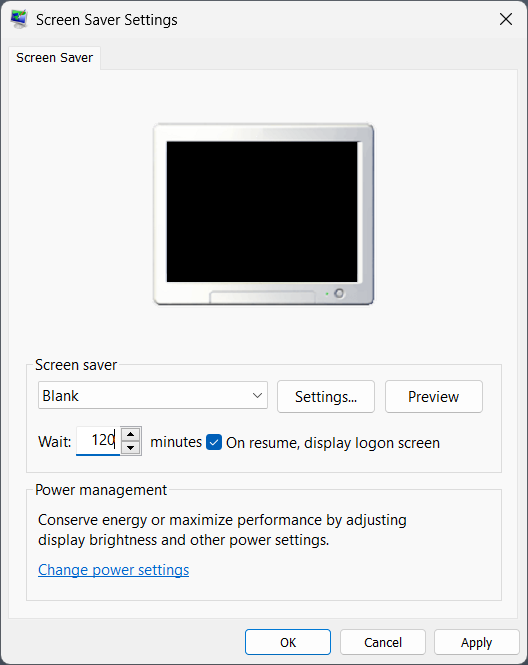The height and width of the screenshot is (665, 528).
Task: Click the 'On resume, display logon screen' label text
Action: tap(332, 443)
